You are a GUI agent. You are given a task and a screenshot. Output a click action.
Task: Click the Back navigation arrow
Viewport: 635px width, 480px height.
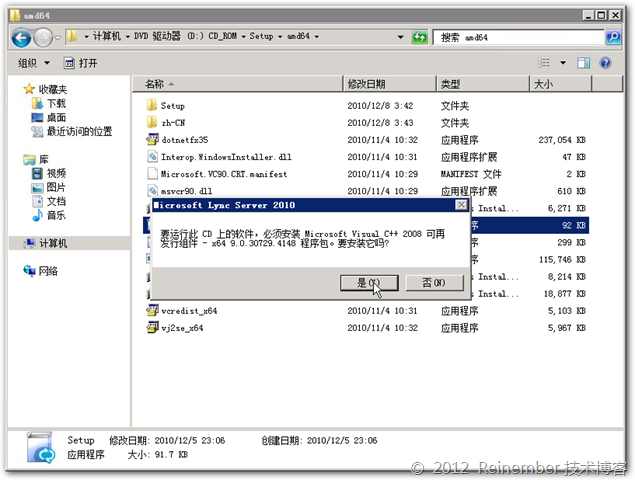(x=21, y=37)
